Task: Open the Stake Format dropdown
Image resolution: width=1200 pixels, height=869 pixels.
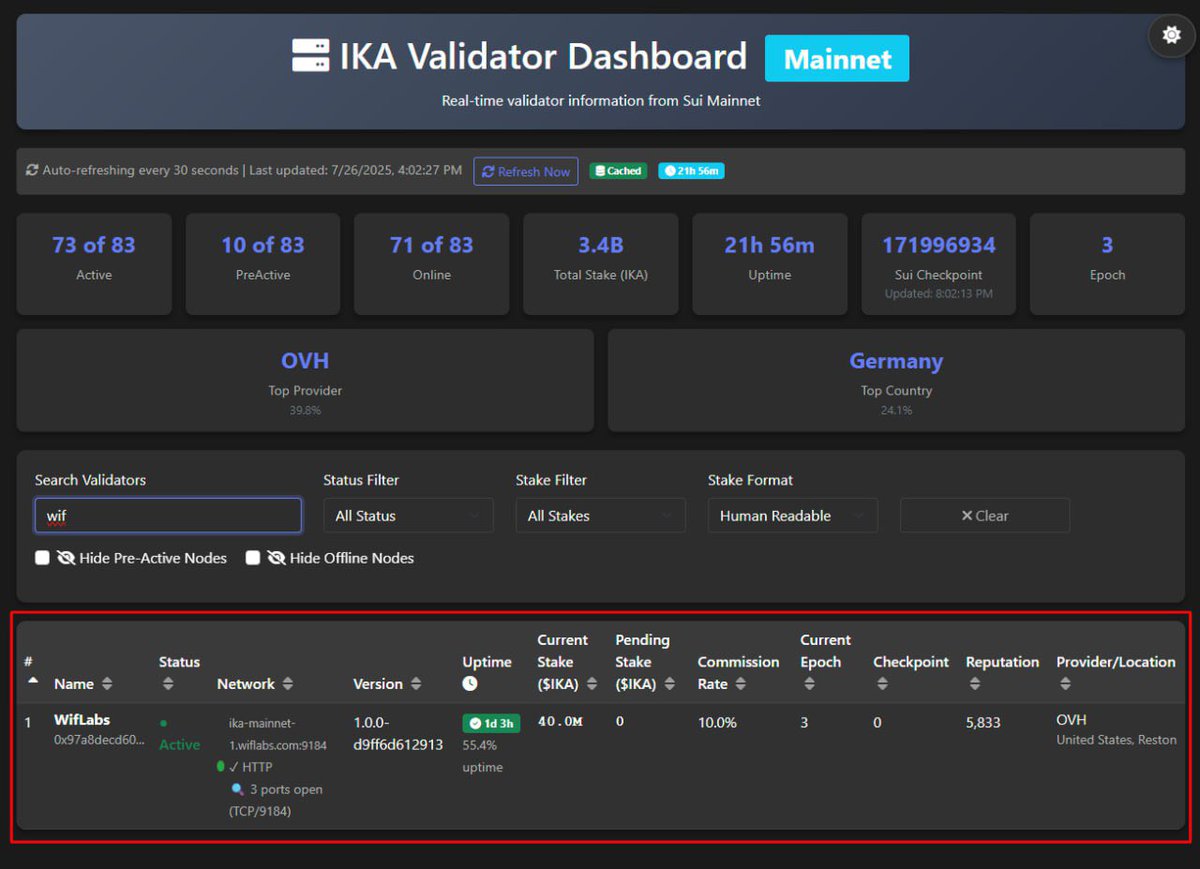Action: coord(793,516)
